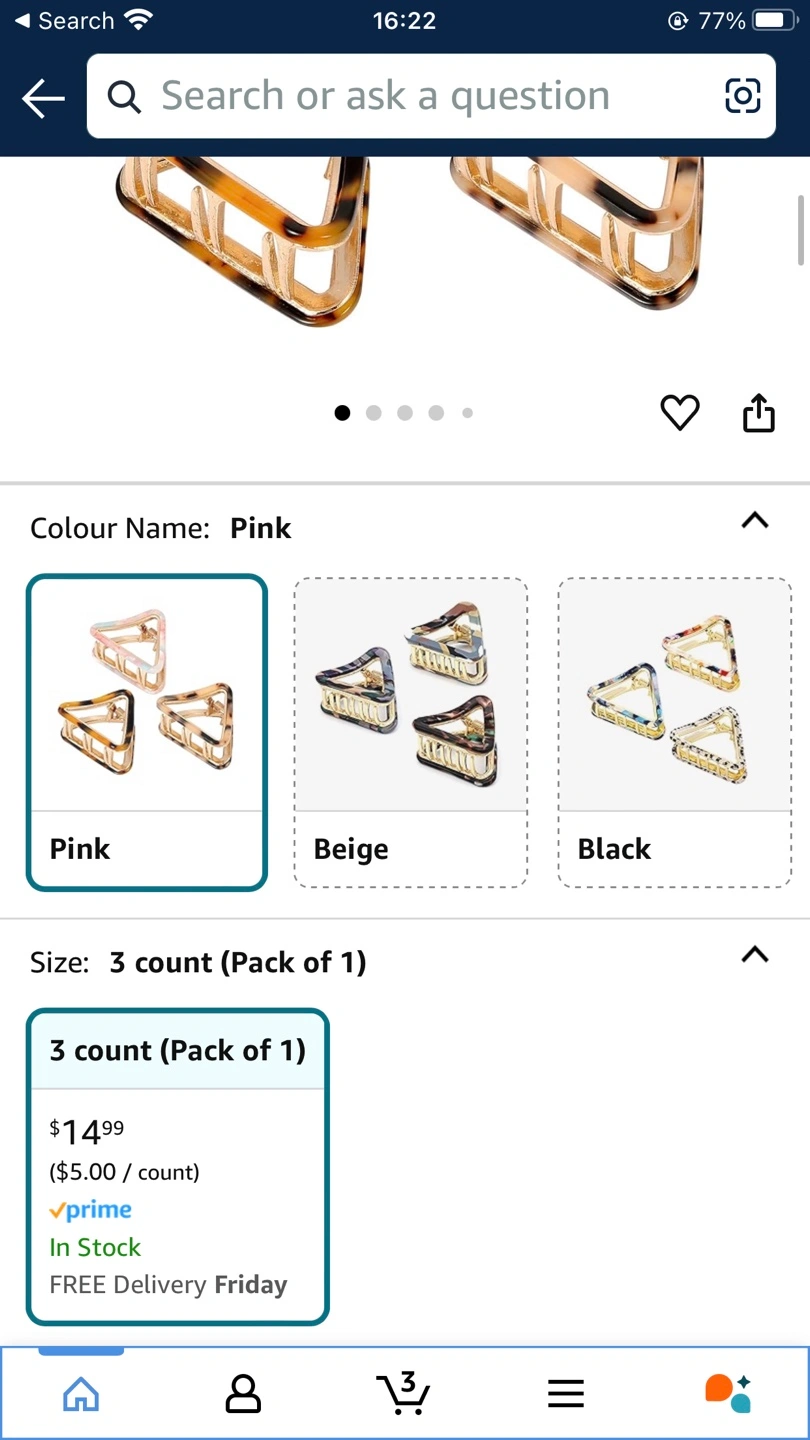Tap the magnifying glass search icon
810x1440 pixels.
124,97
